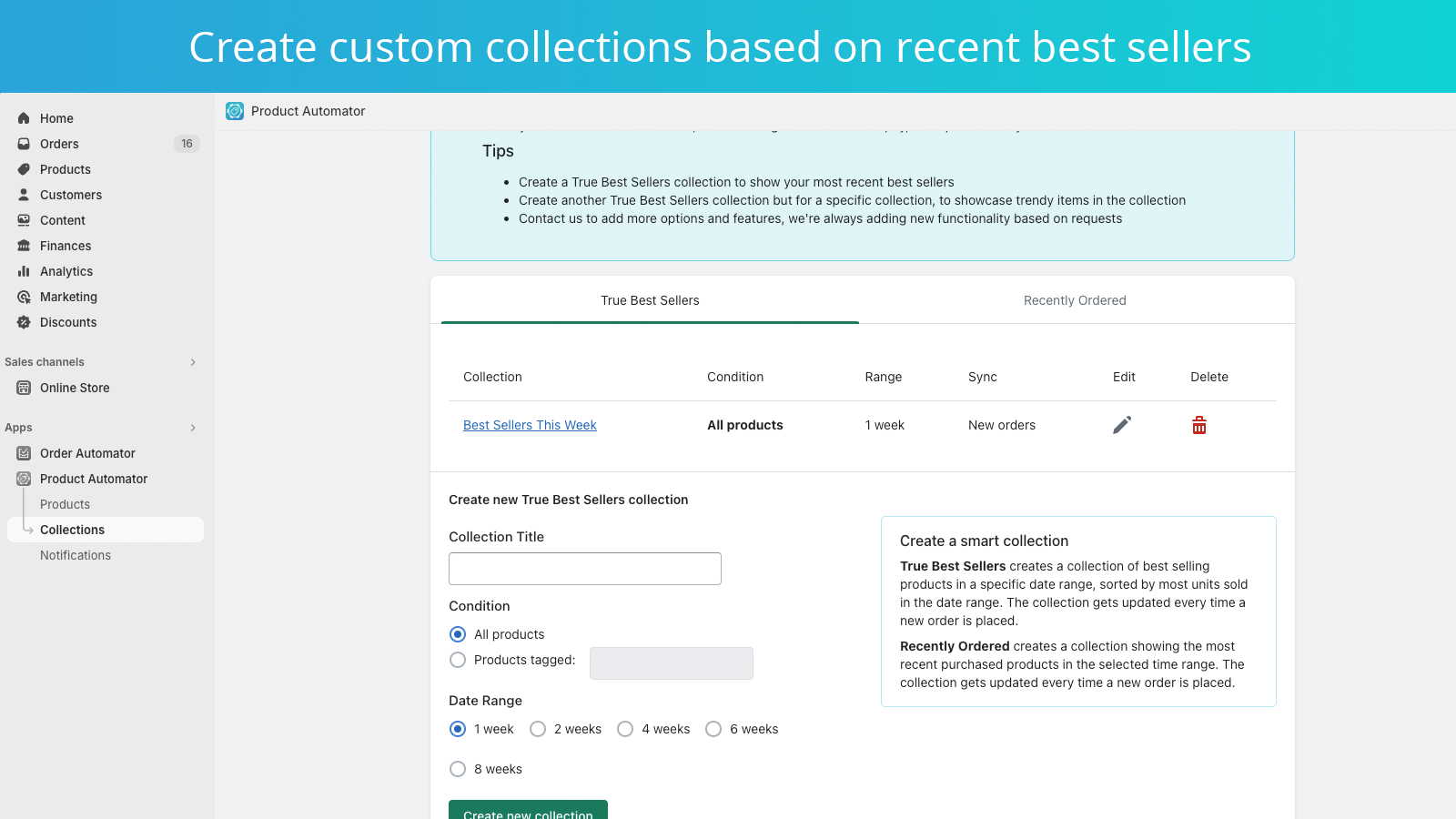Viewport: 1456px width, 819px height.
Task: Click the Delete column header
Action: coord(1209,377)
